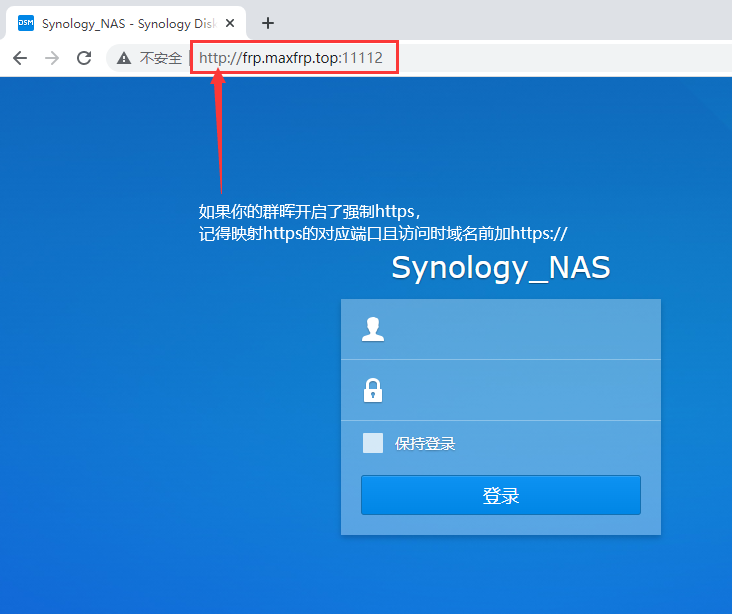Screen dimensions: 732x614
Task: Check the 保持登录 checkbox
Action: click(373, 443)
